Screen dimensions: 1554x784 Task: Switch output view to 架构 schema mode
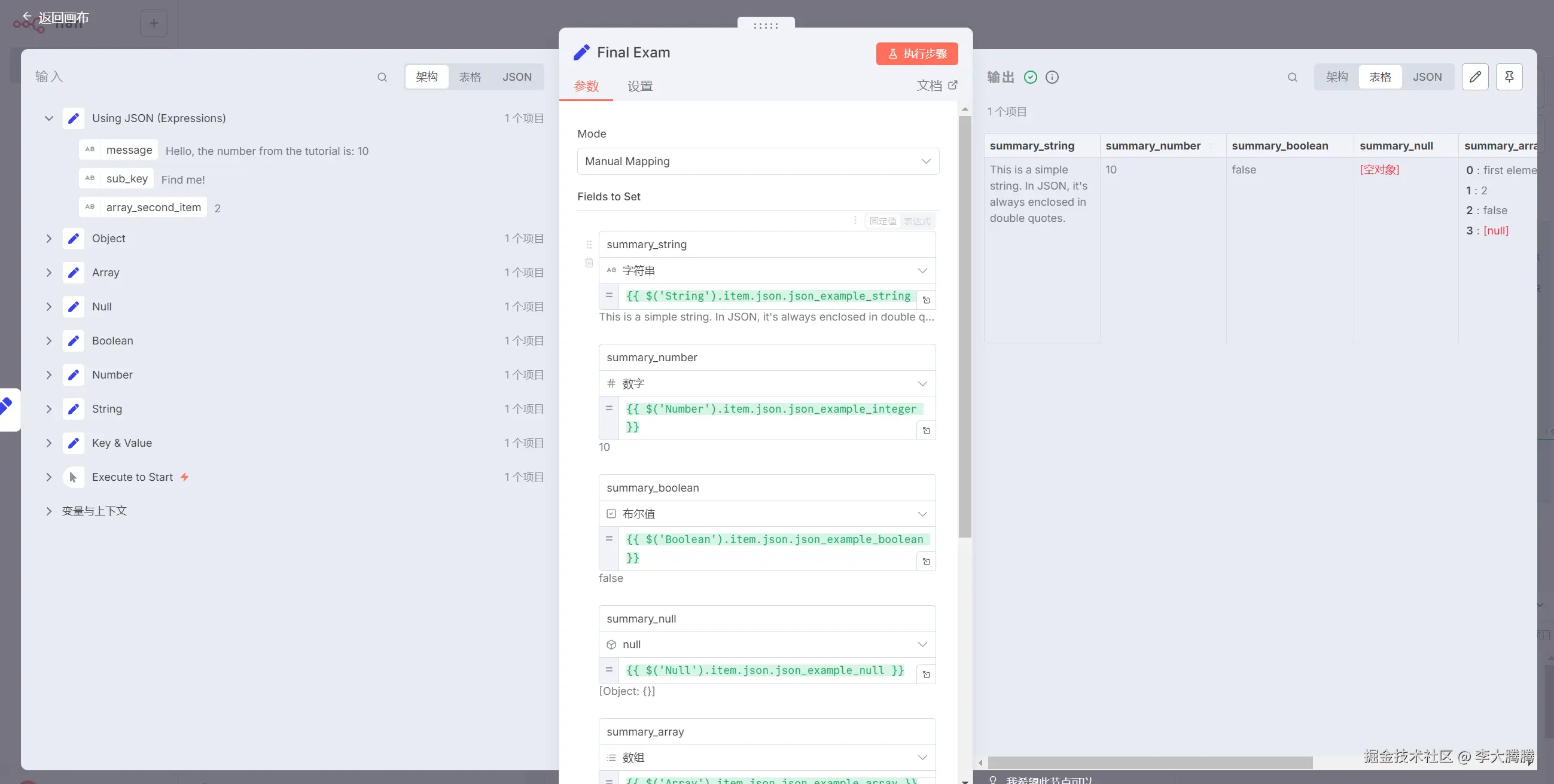(x=1337, y=77)
